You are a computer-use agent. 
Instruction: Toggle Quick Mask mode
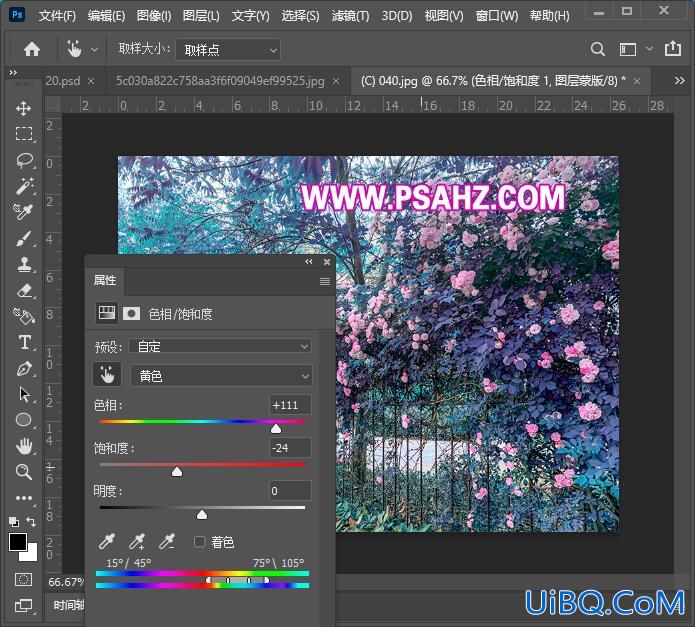pos(23,580)
